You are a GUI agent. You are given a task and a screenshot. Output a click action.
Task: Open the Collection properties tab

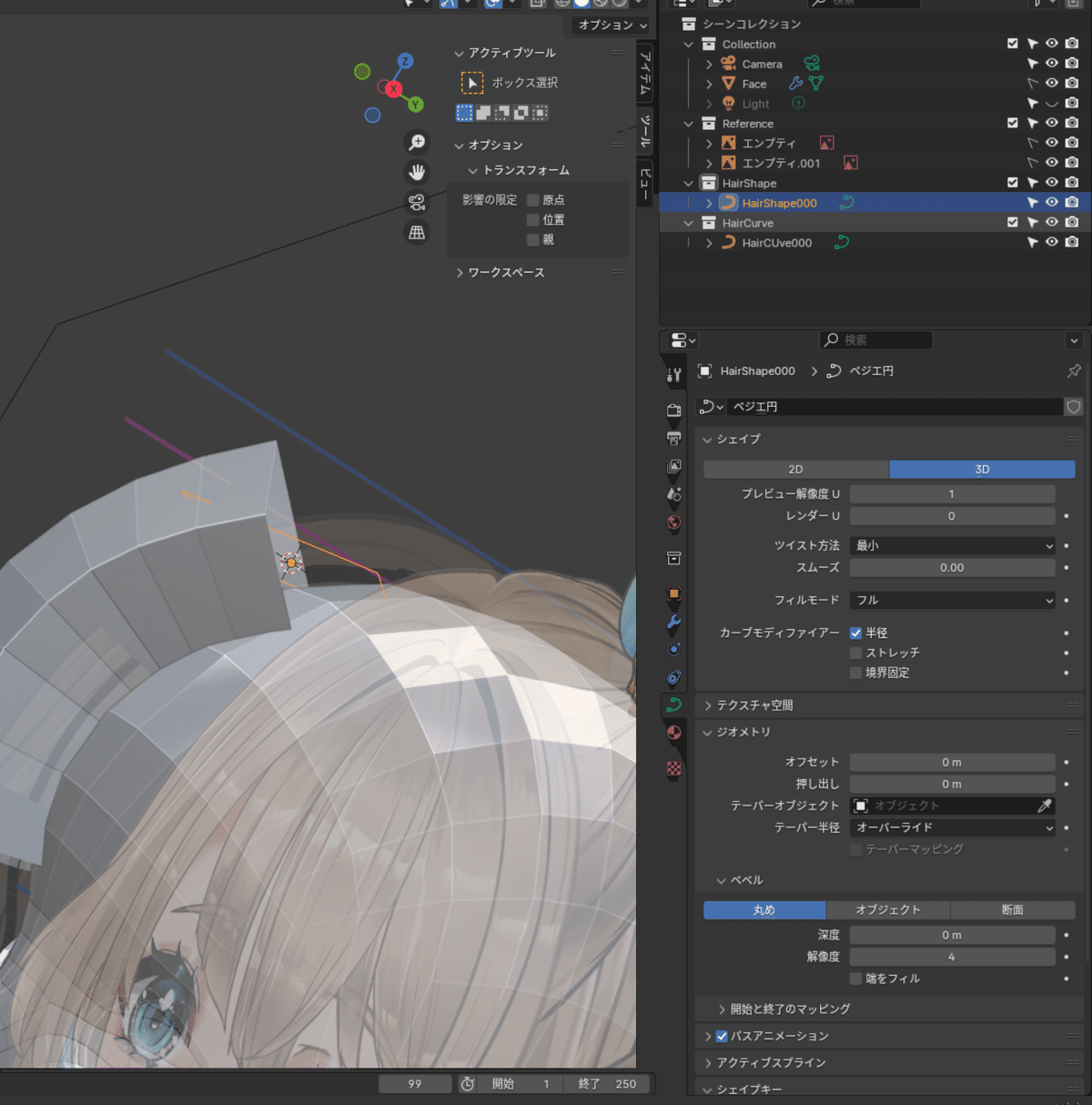(x=673, y=558)
